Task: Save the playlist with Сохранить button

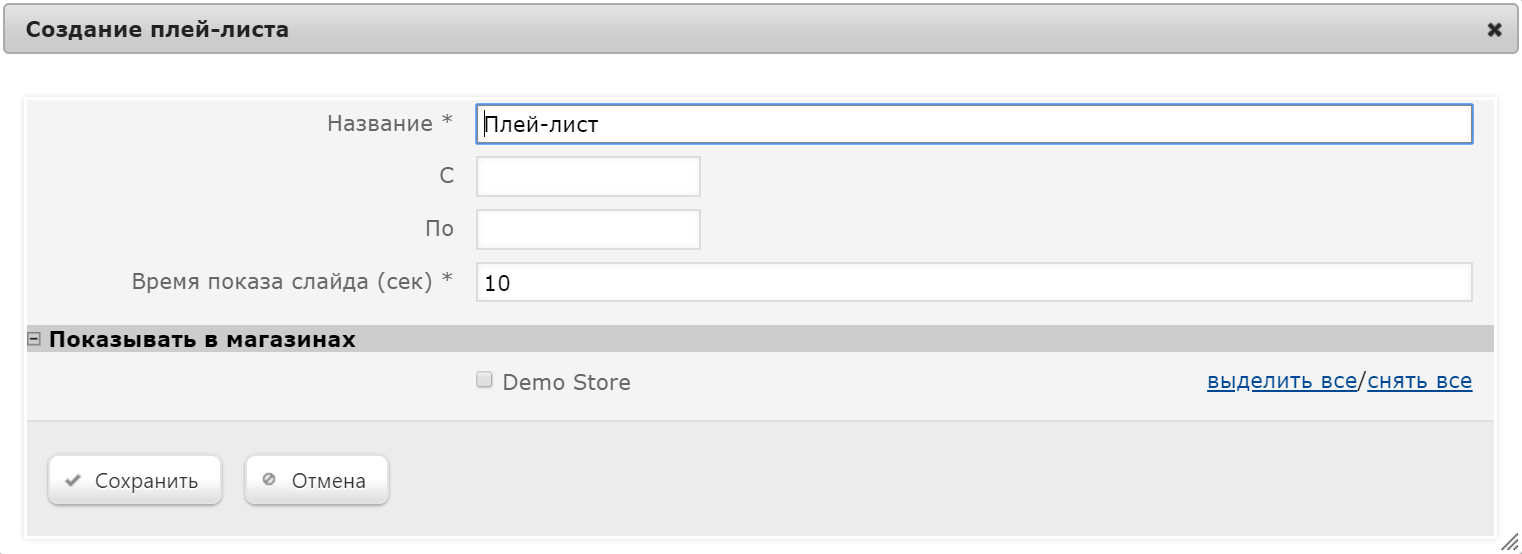Action: tap(134, 480)
